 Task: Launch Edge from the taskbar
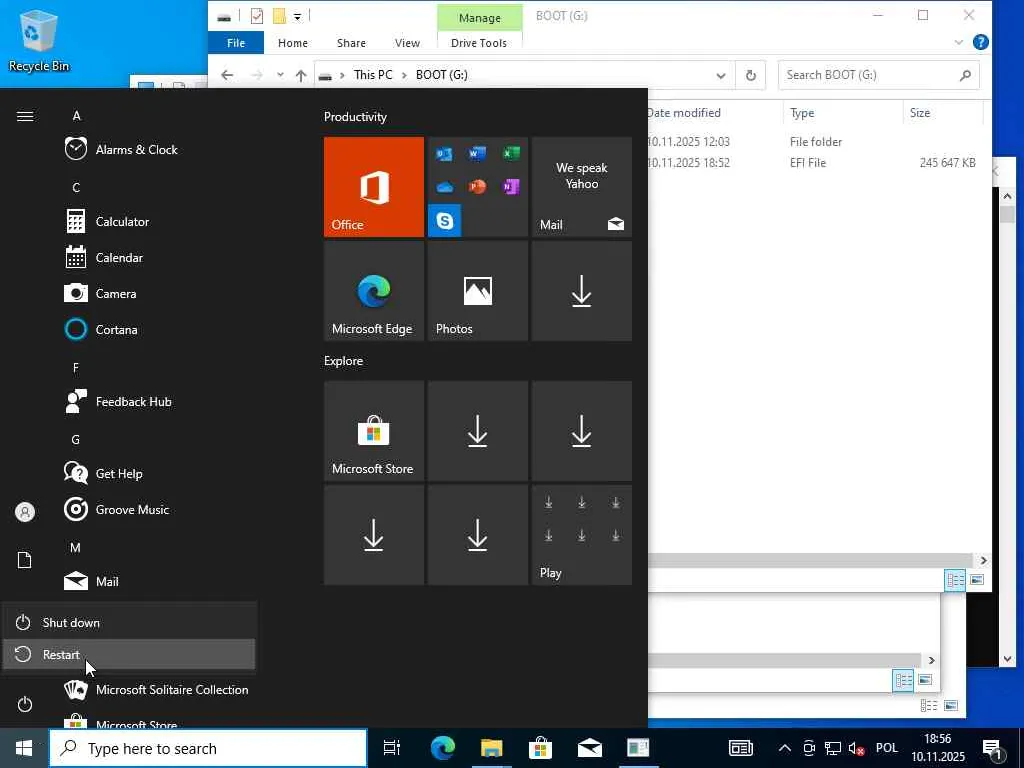[x=442, y=748]
